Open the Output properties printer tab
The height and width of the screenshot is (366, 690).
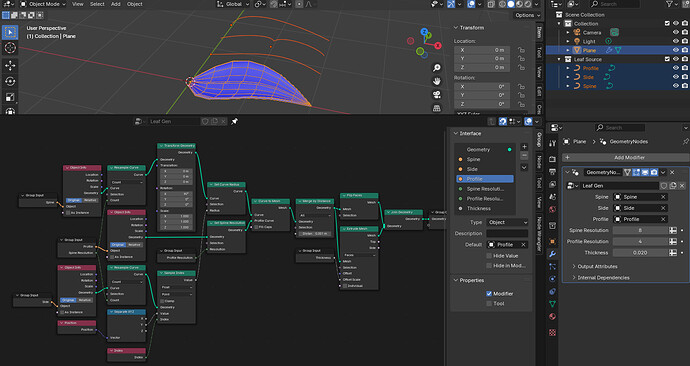tap(552, 171)
